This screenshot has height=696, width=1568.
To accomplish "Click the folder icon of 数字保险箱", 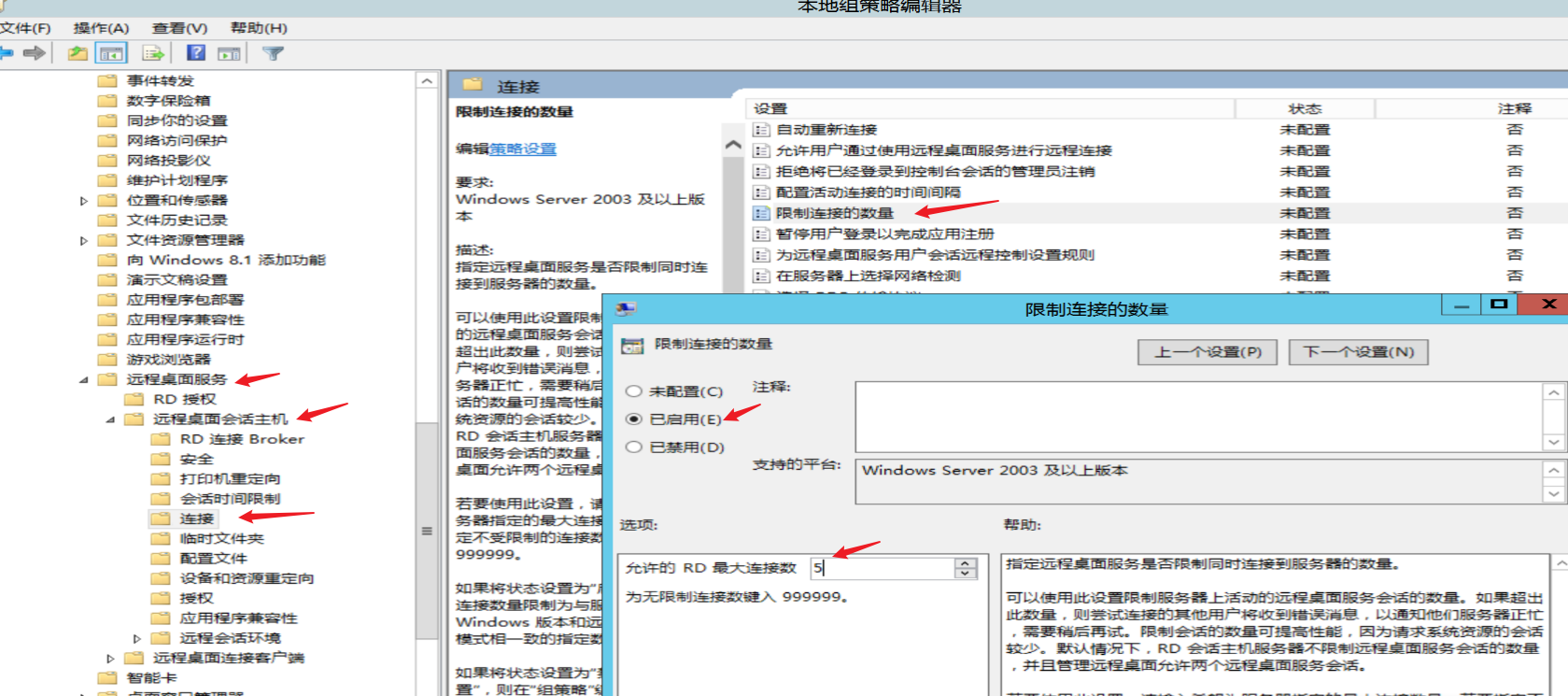I will click(107, 100).
